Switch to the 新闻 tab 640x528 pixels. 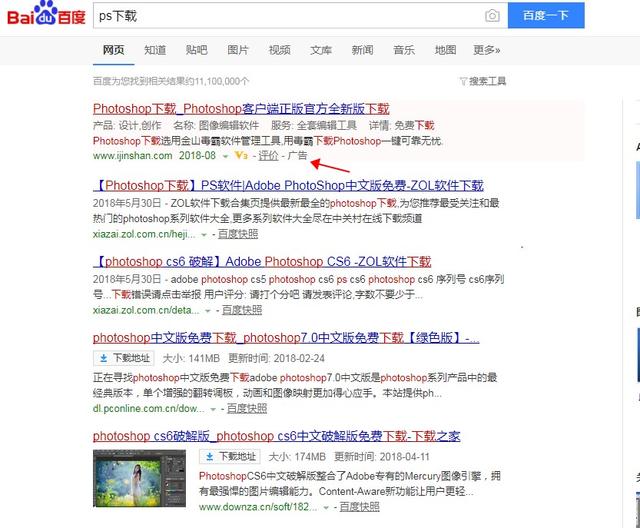point(362,50)
